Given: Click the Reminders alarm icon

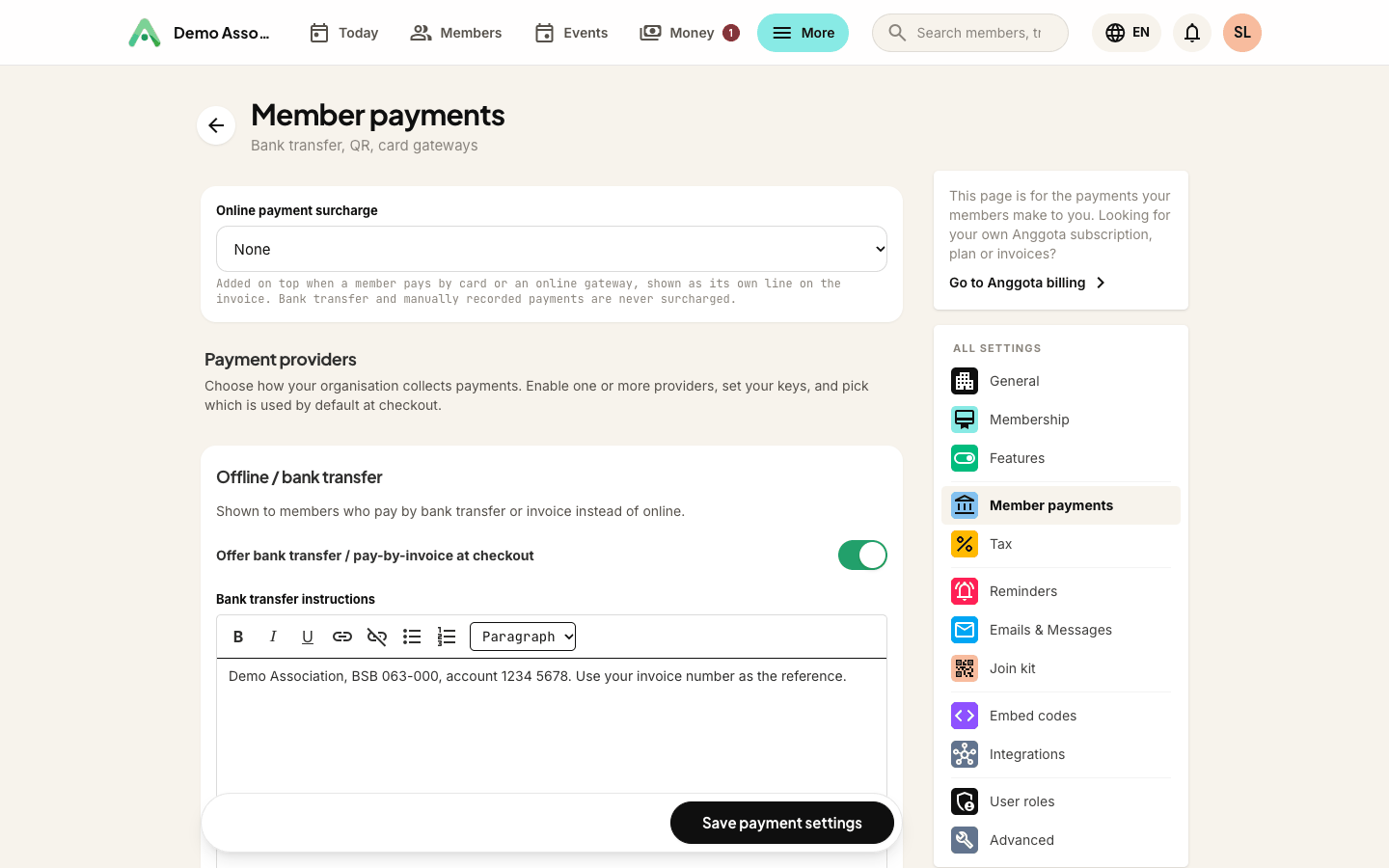Looking at the screenshot, I should pos(965,591).
